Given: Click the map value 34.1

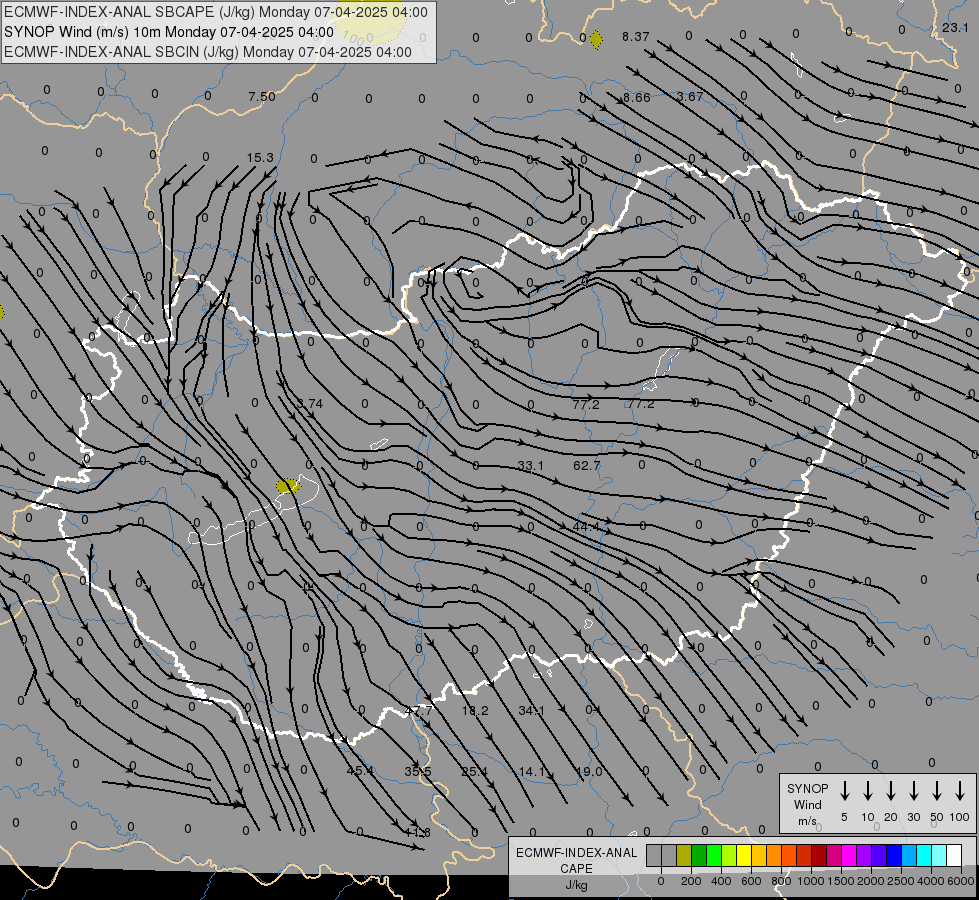Looking at the screenshot, I should coord(531,710).
